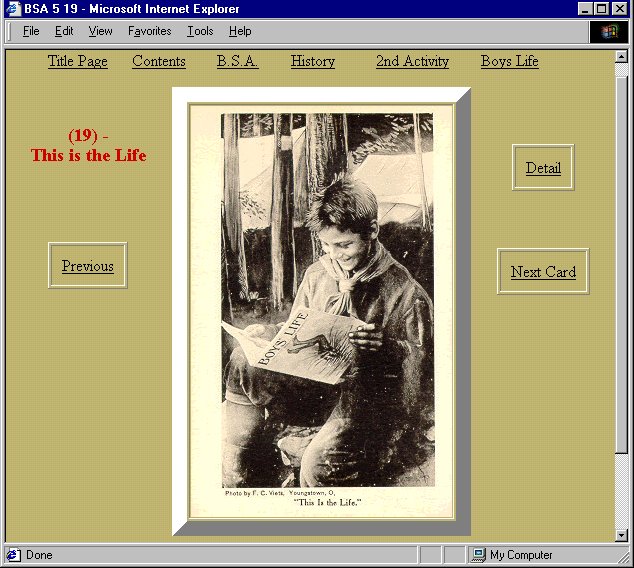634x568 pixels.
Task: Minimize the Internet Explorer window
Action: click(x=585, y=8)
